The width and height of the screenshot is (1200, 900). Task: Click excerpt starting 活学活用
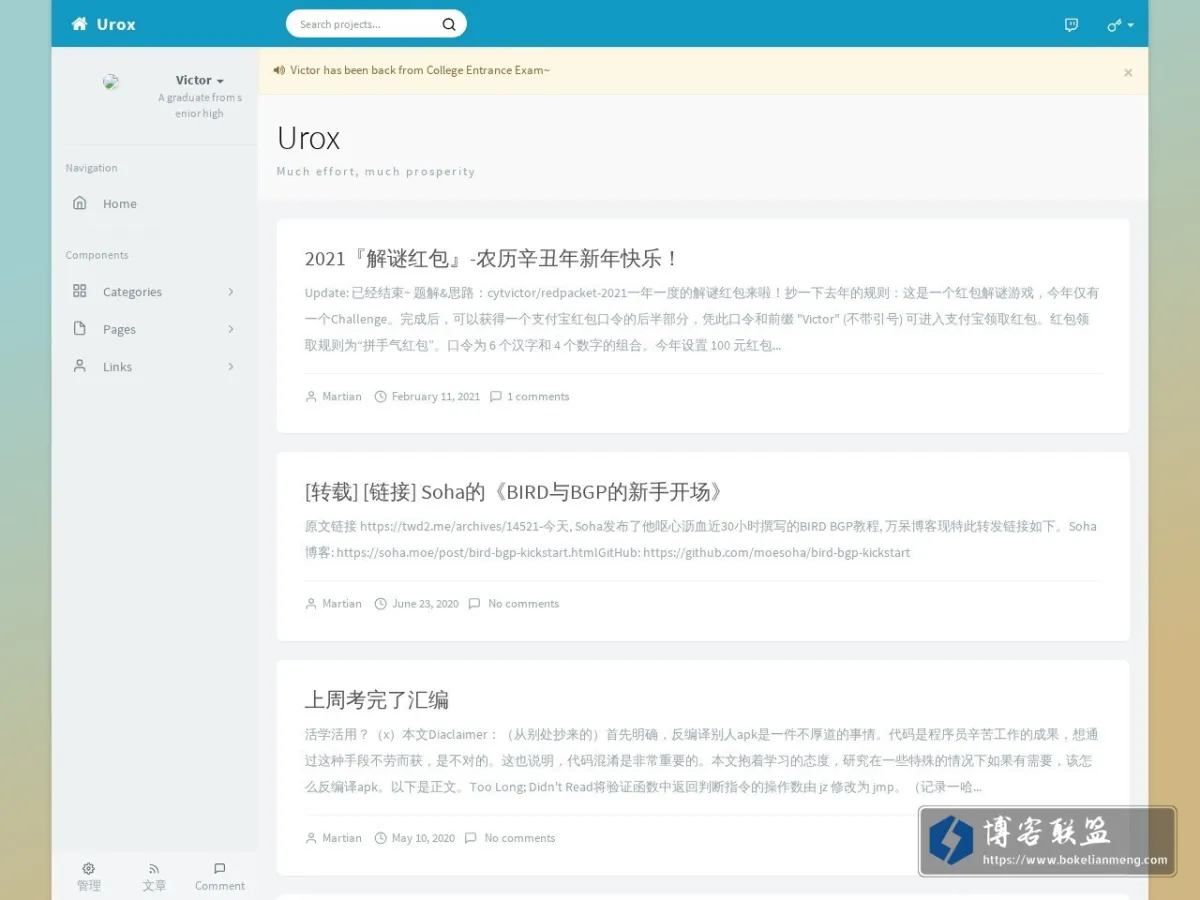(x=702, y=760)
